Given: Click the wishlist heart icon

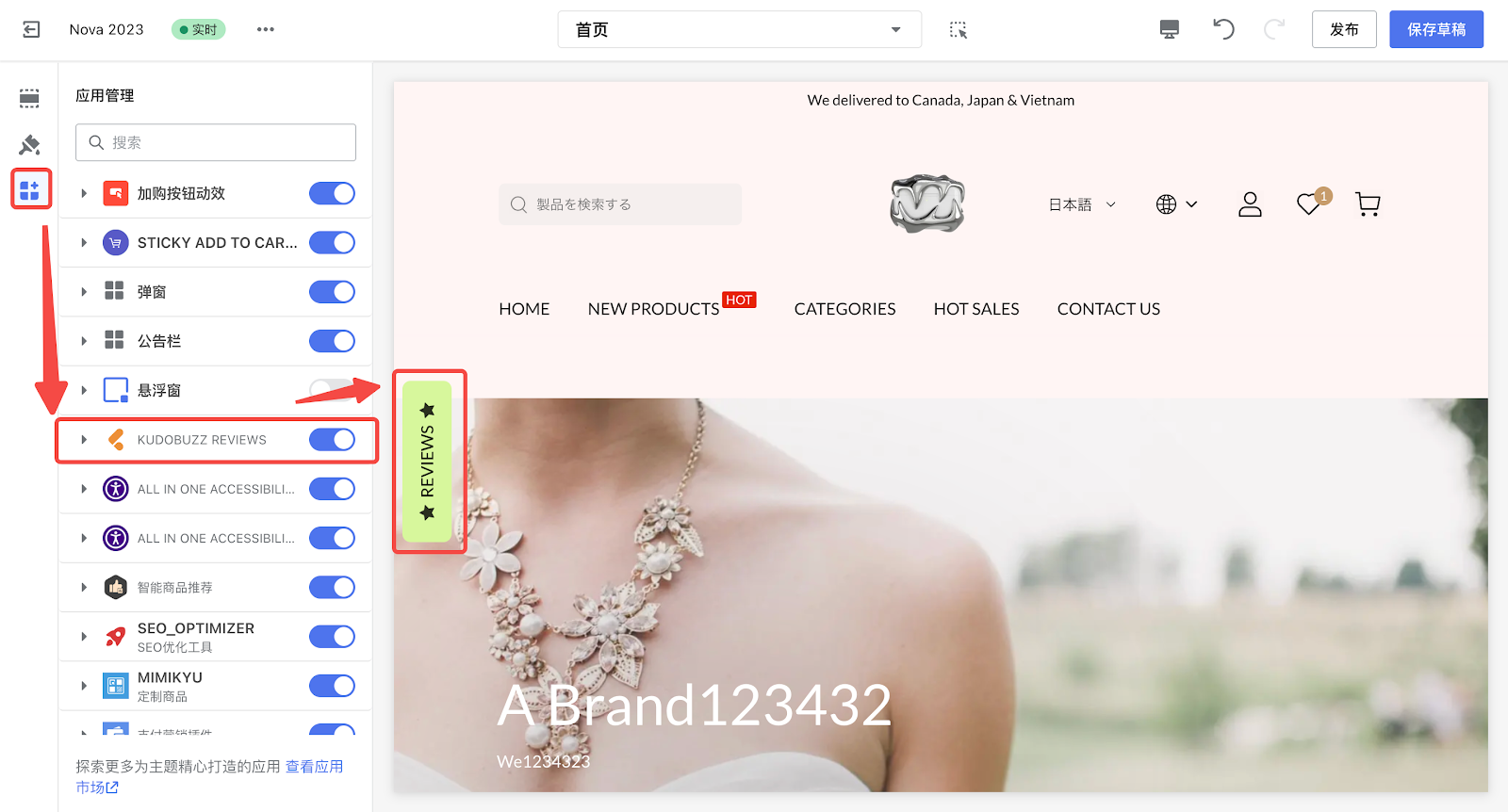Looking at the screenshot, I should pos(1308,204).
